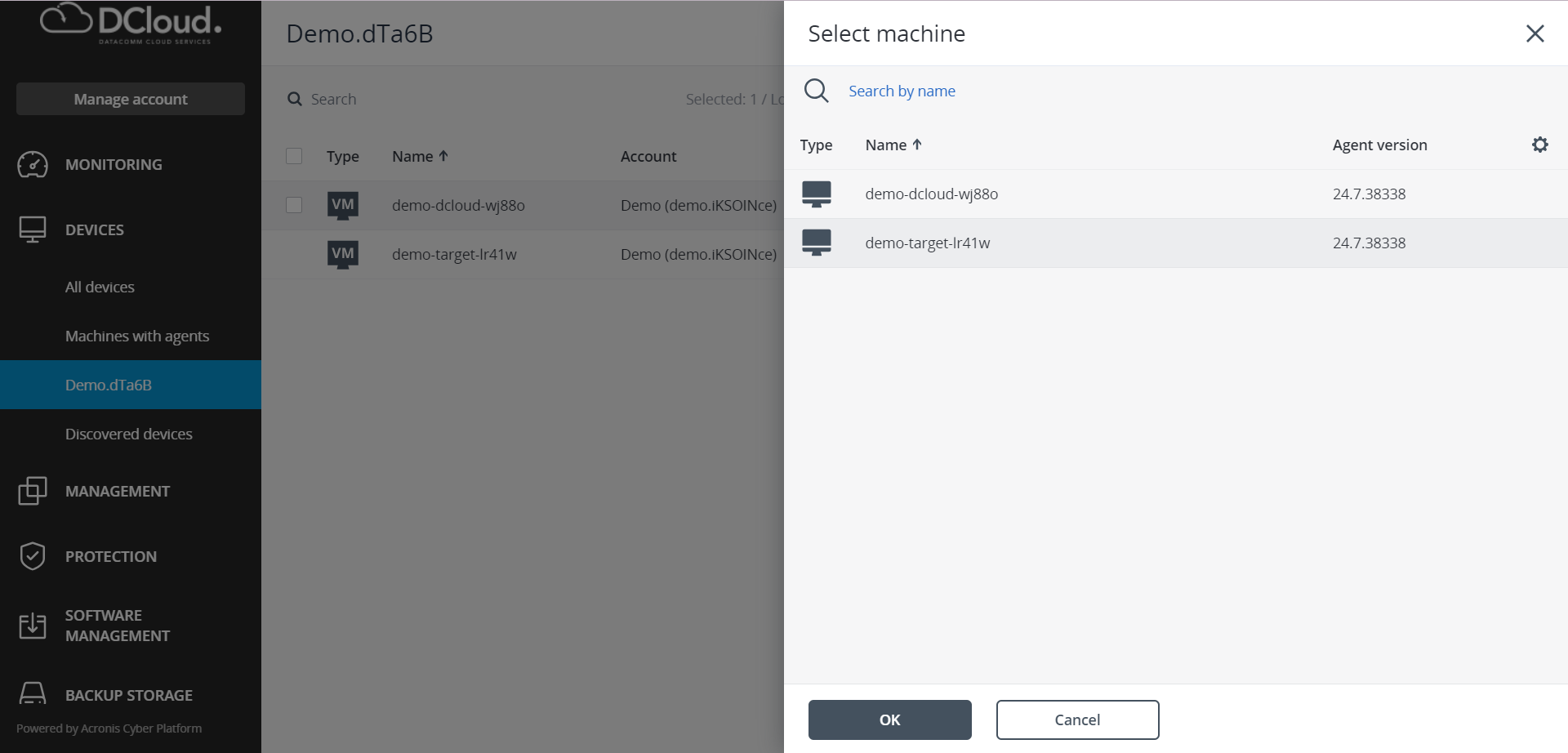Focus the Search by name field
This screenshot has height=753, width=1568.
(x=902, y=91)
